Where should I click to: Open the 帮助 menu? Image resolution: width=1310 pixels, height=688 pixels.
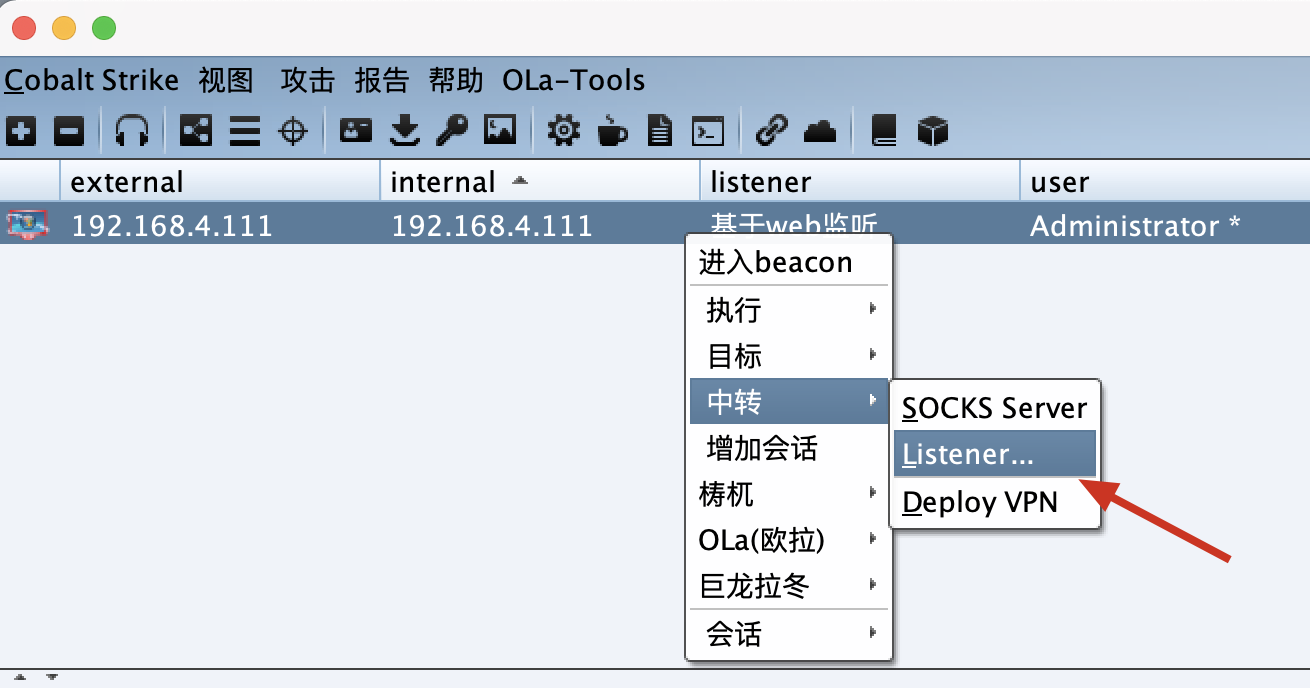(456, 80)
